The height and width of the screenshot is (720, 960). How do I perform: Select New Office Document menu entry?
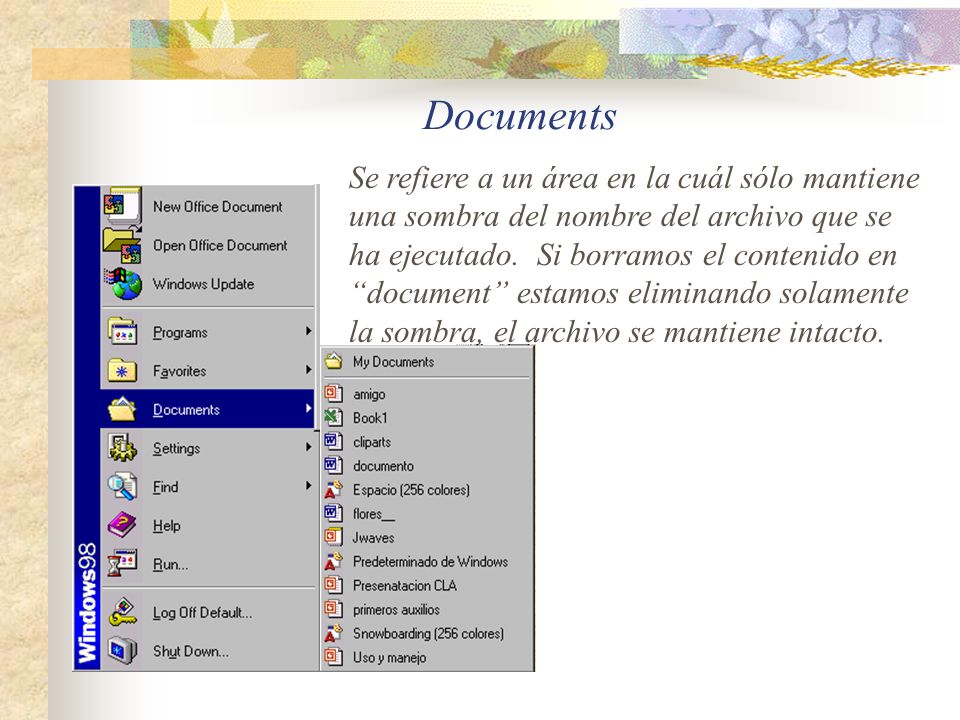point(208,206)
